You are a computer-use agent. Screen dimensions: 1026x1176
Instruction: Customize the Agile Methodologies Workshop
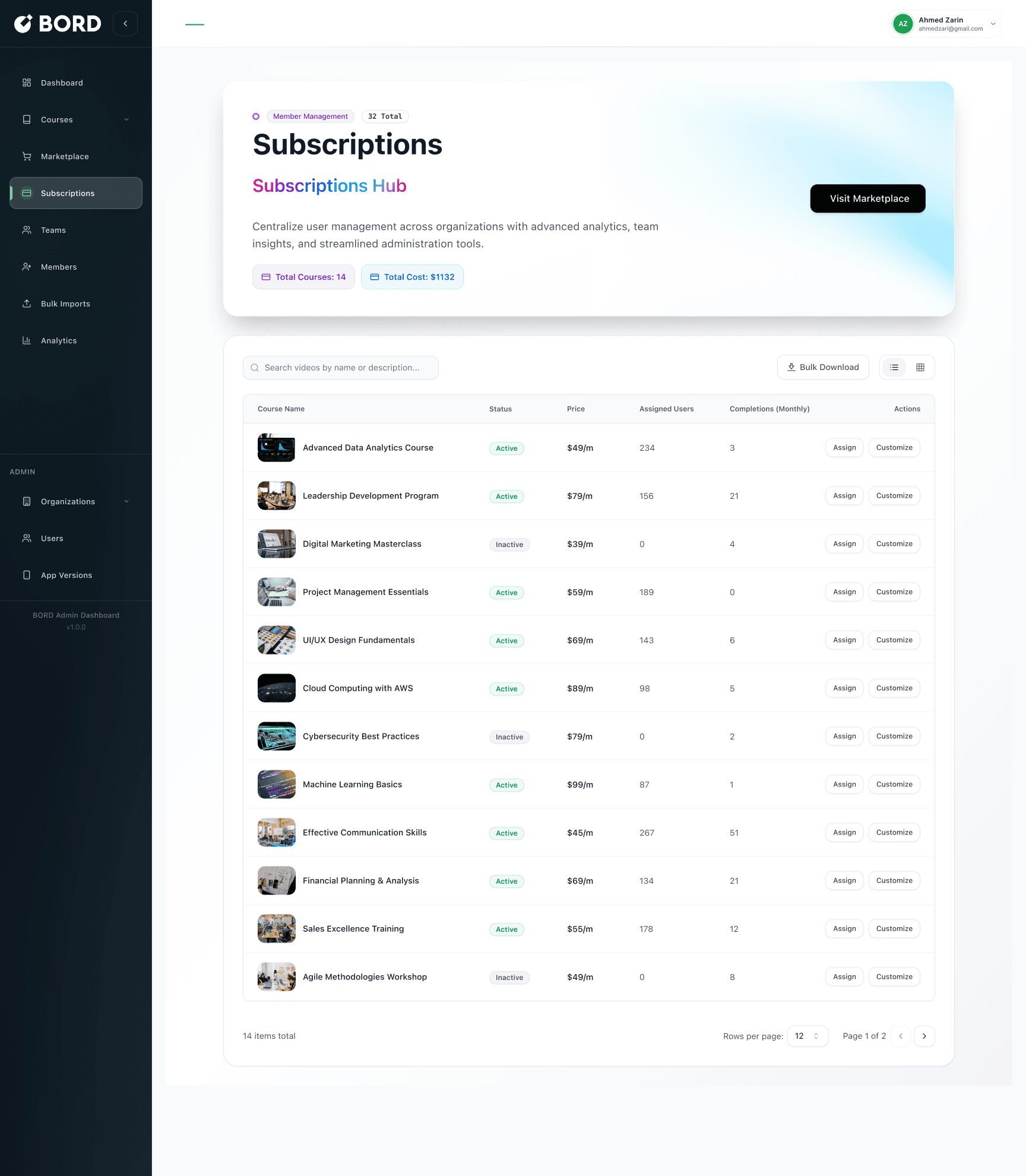click(x=894, y=976)
